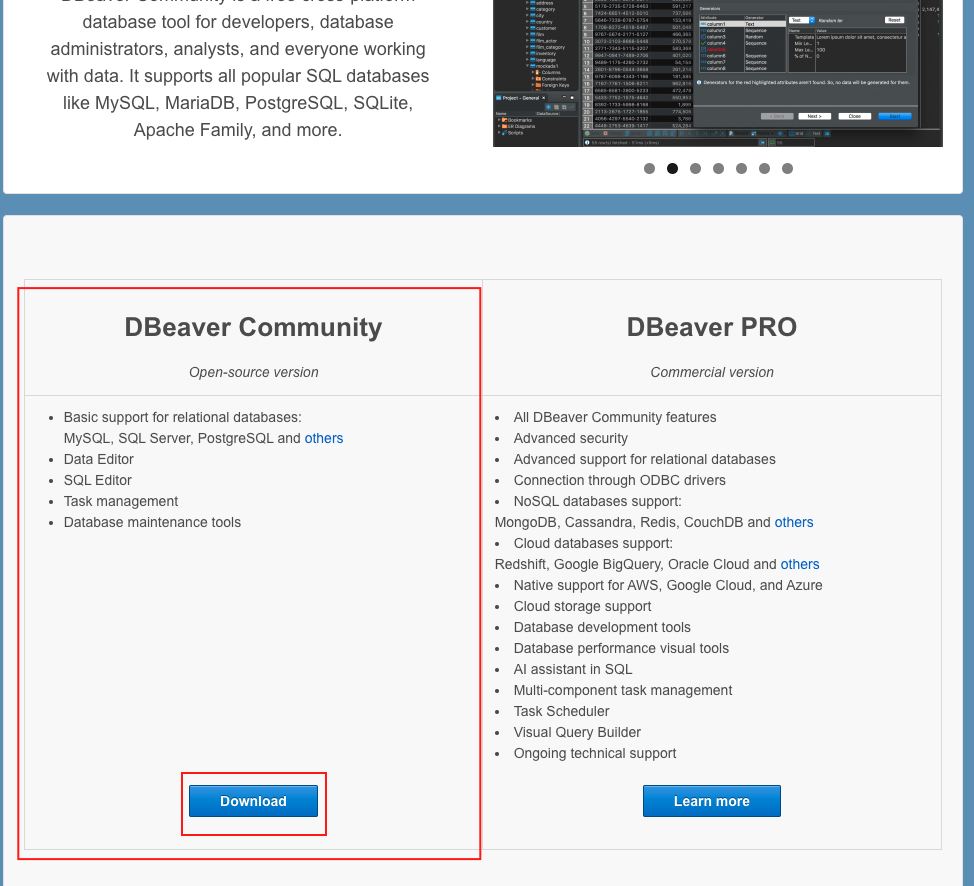Select the fifth carousel dot
Screen dimensions: 974x886
741,168
